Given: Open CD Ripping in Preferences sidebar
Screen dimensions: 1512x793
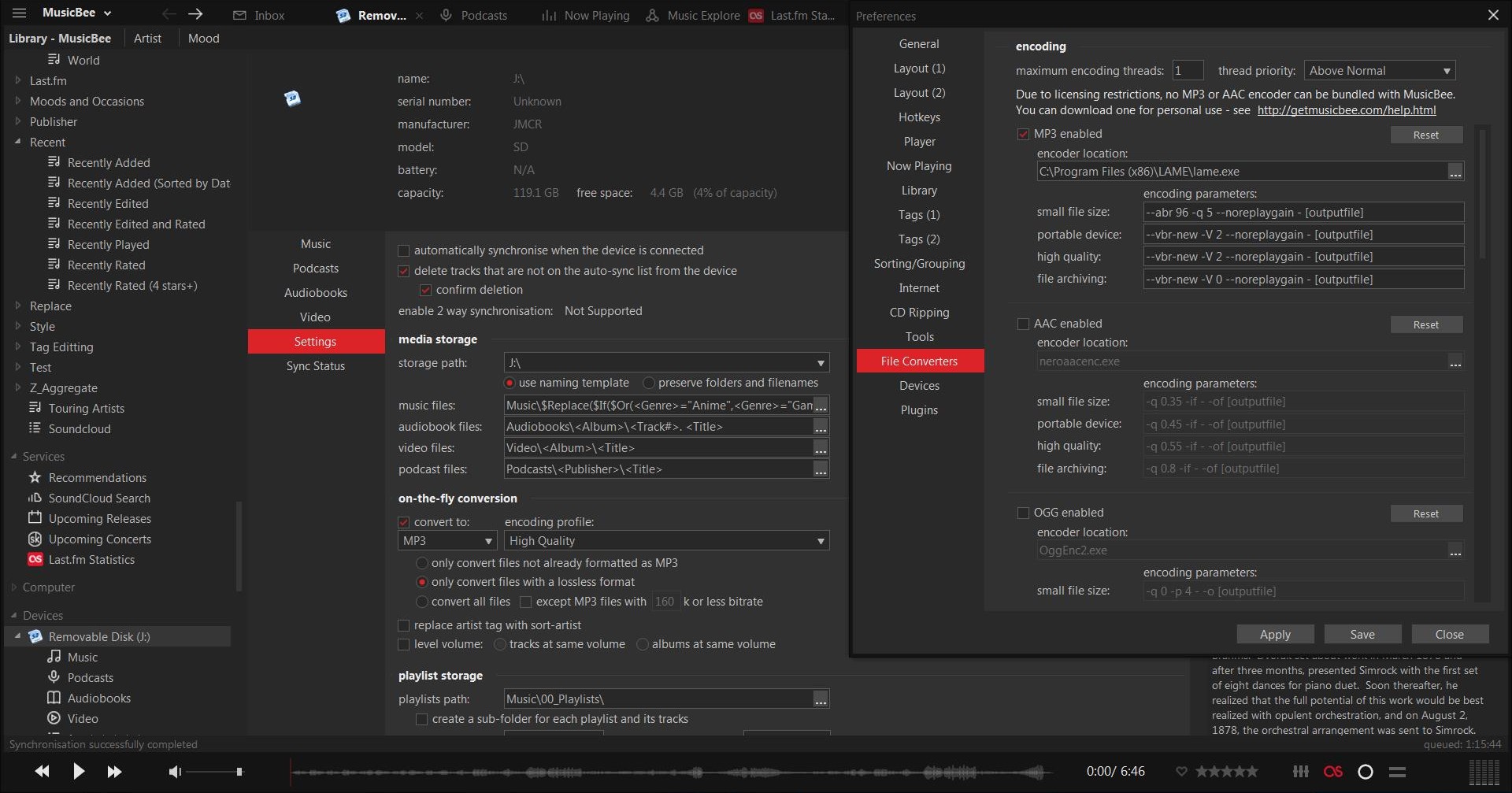Looking at the screenshot, I should point(920,313).
